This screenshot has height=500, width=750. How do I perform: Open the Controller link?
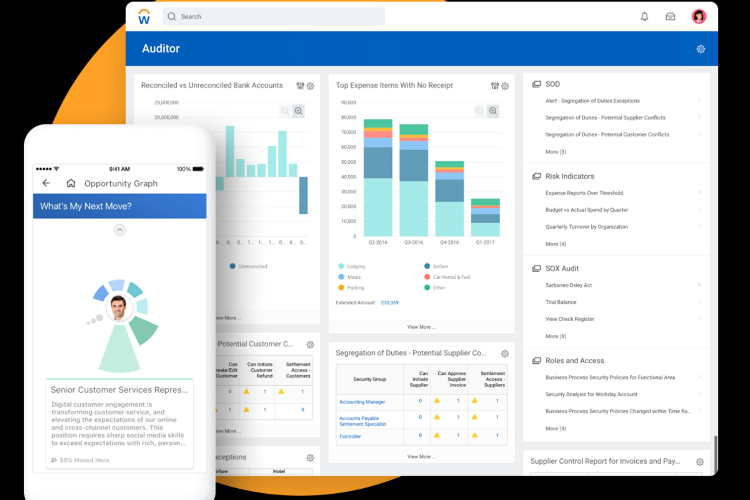[x=350, y=436]
